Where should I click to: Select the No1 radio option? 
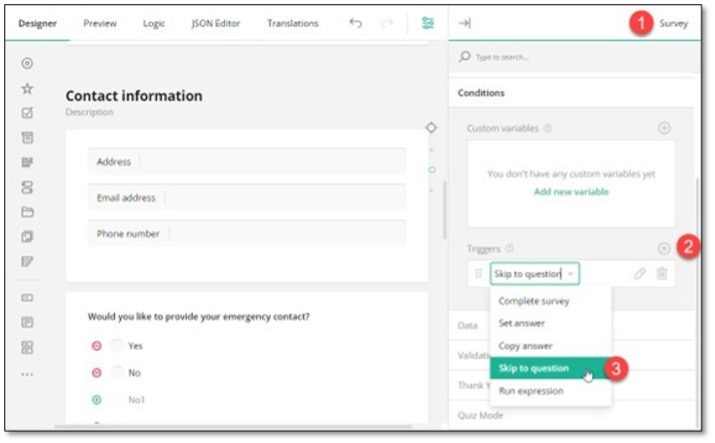(118, 399)
